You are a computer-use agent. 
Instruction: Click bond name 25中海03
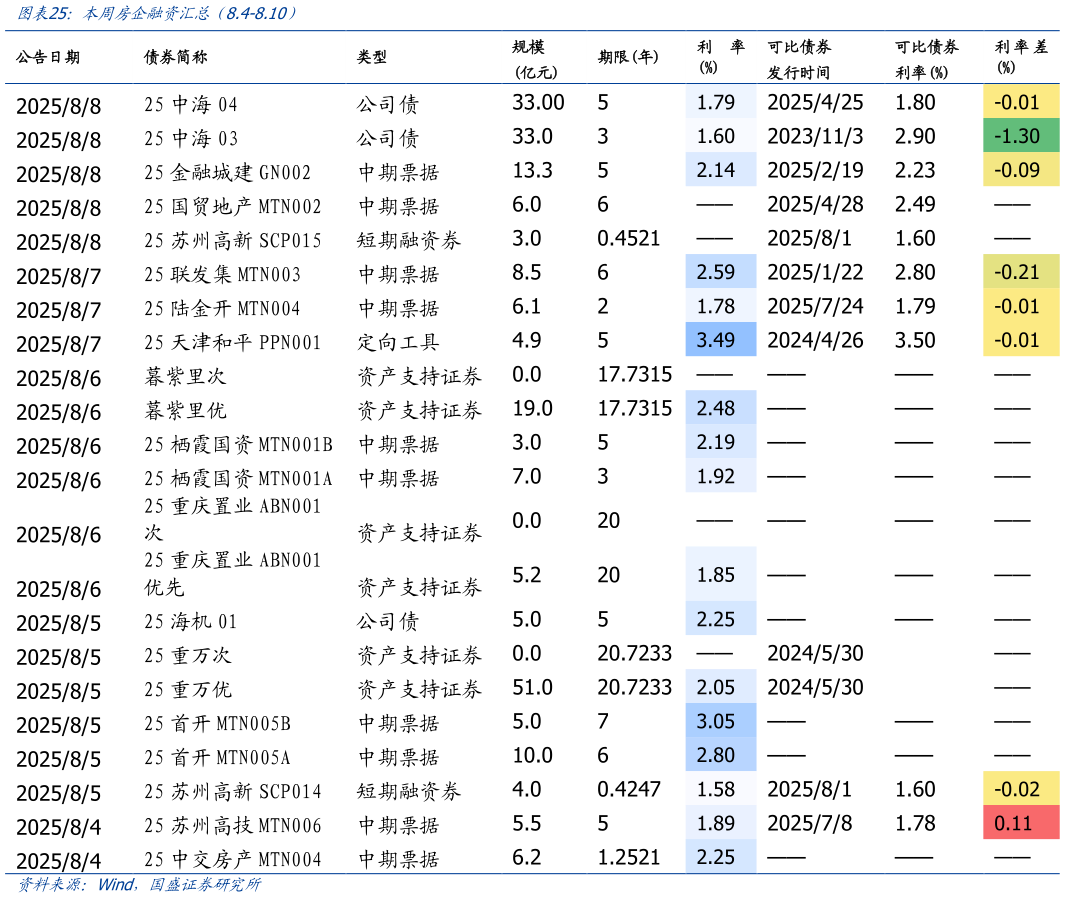click(x=191, y=139)
